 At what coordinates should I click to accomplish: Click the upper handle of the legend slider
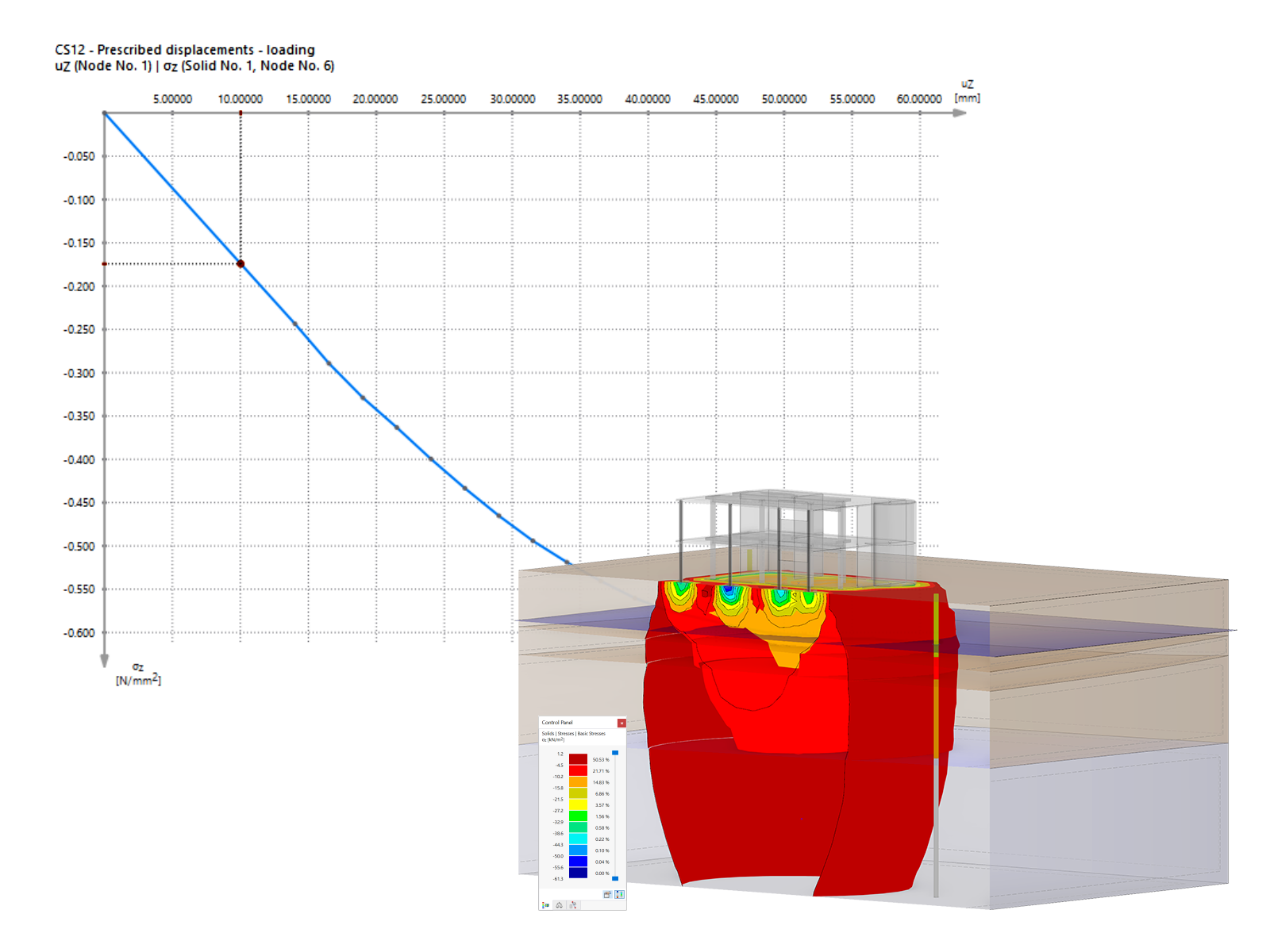[x=615, y=753]
